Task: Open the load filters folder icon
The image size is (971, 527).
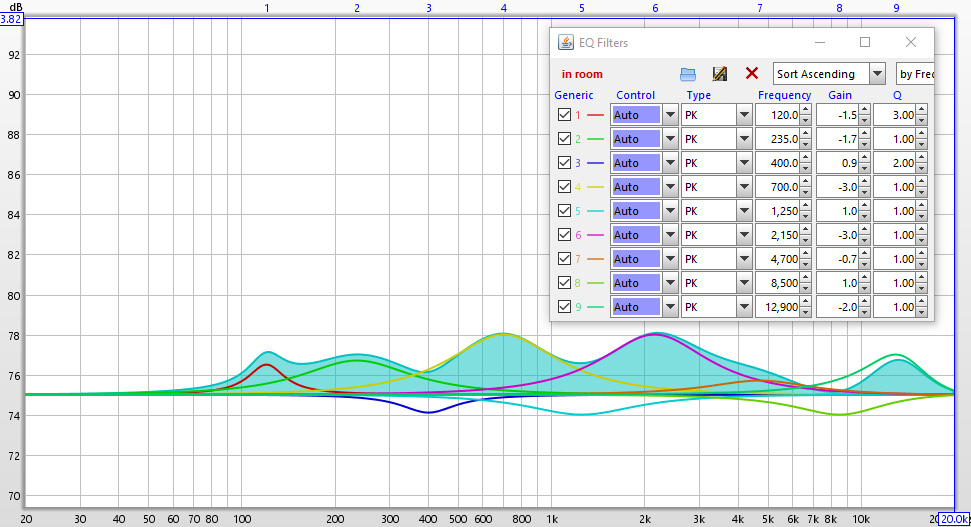Action: (688, 74)
